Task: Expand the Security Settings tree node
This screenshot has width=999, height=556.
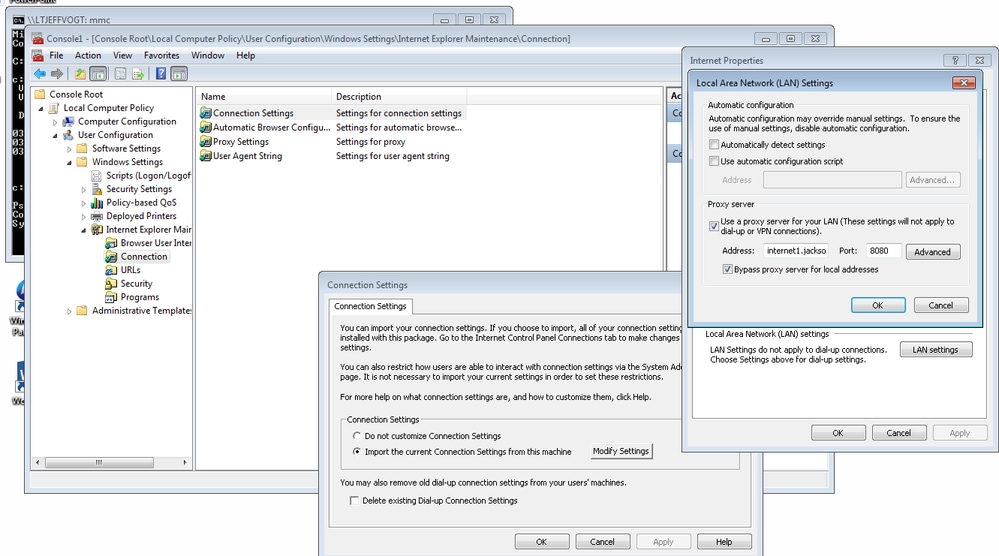Action: (x=83, y=190)
